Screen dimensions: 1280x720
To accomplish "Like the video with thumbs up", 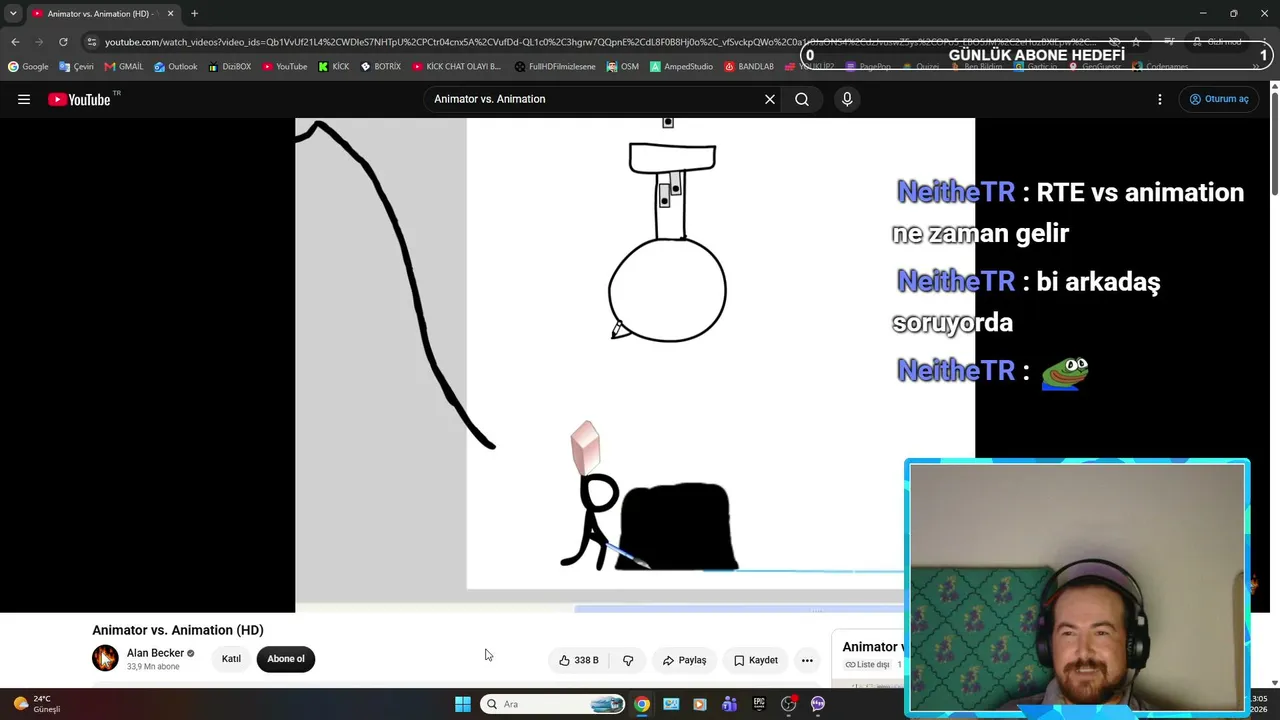I will click(x=579, y=660).
